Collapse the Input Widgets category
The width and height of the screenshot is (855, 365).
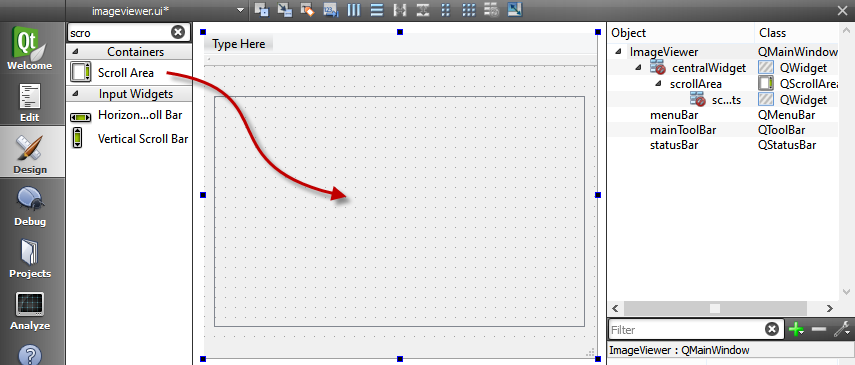75,94
